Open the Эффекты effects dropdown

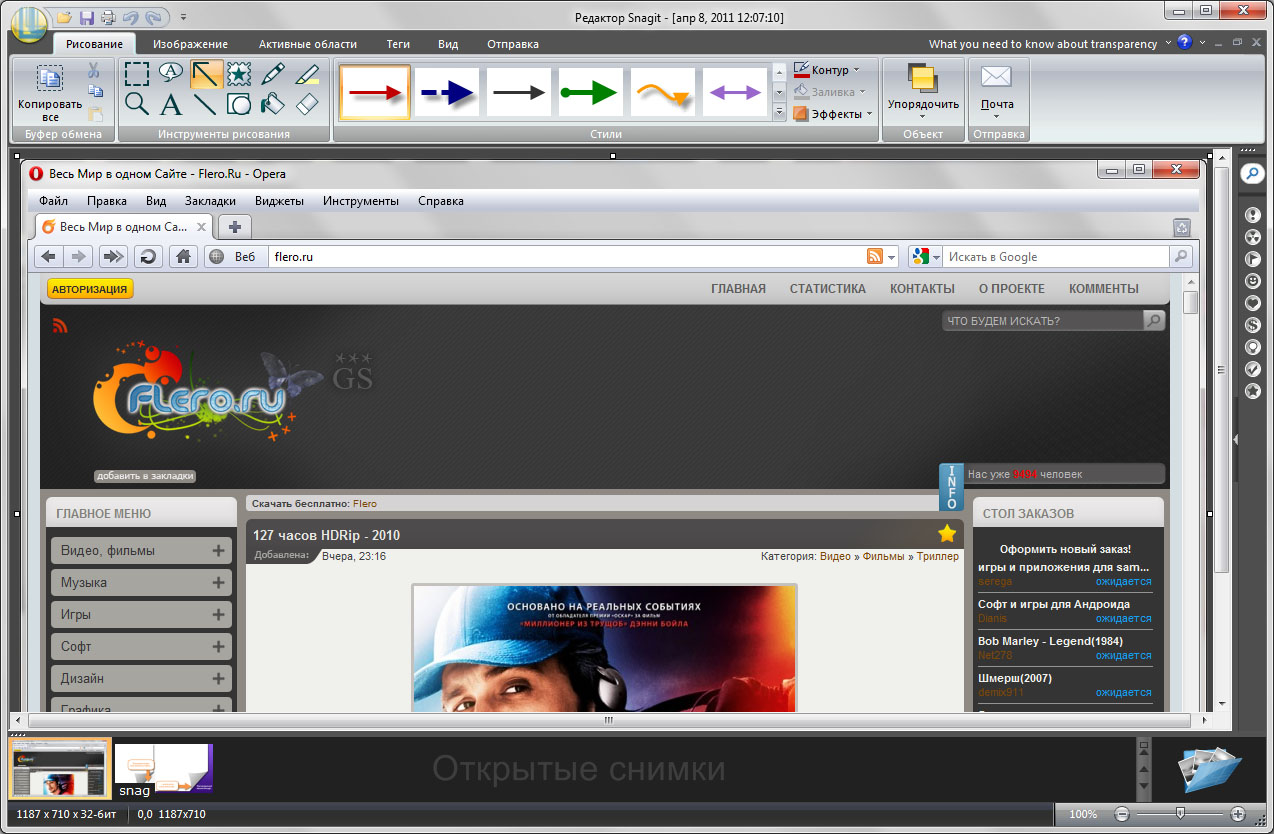tap(833, 114)
